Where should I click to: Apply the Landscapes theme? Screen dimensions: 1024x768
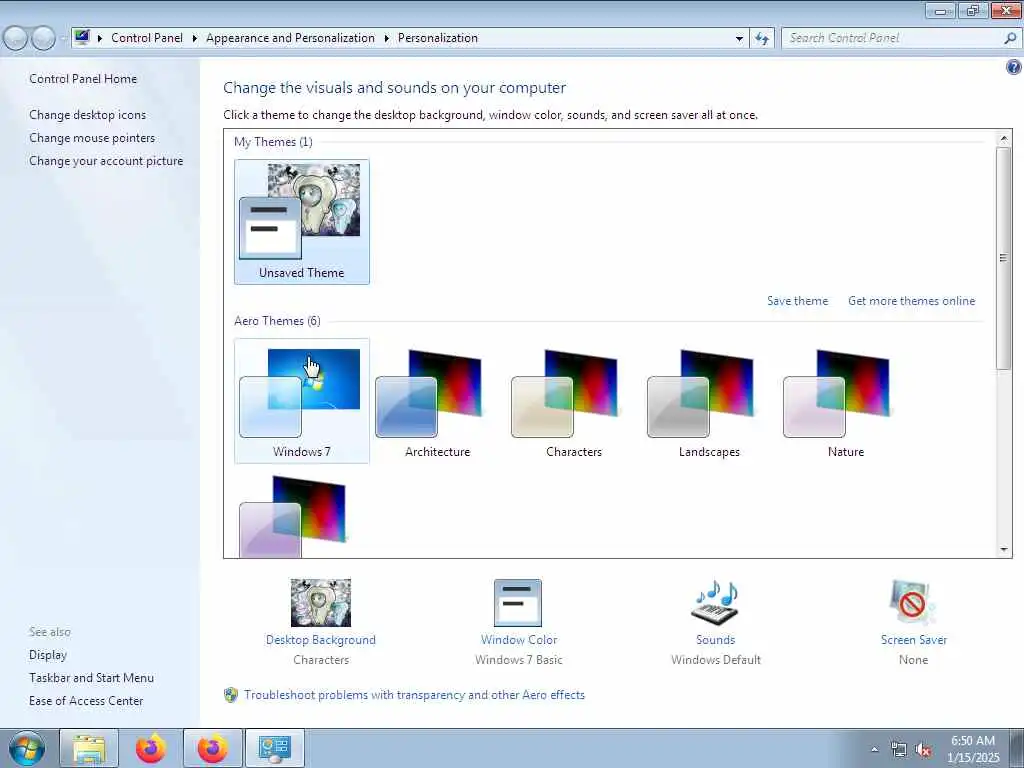(709, 400)
